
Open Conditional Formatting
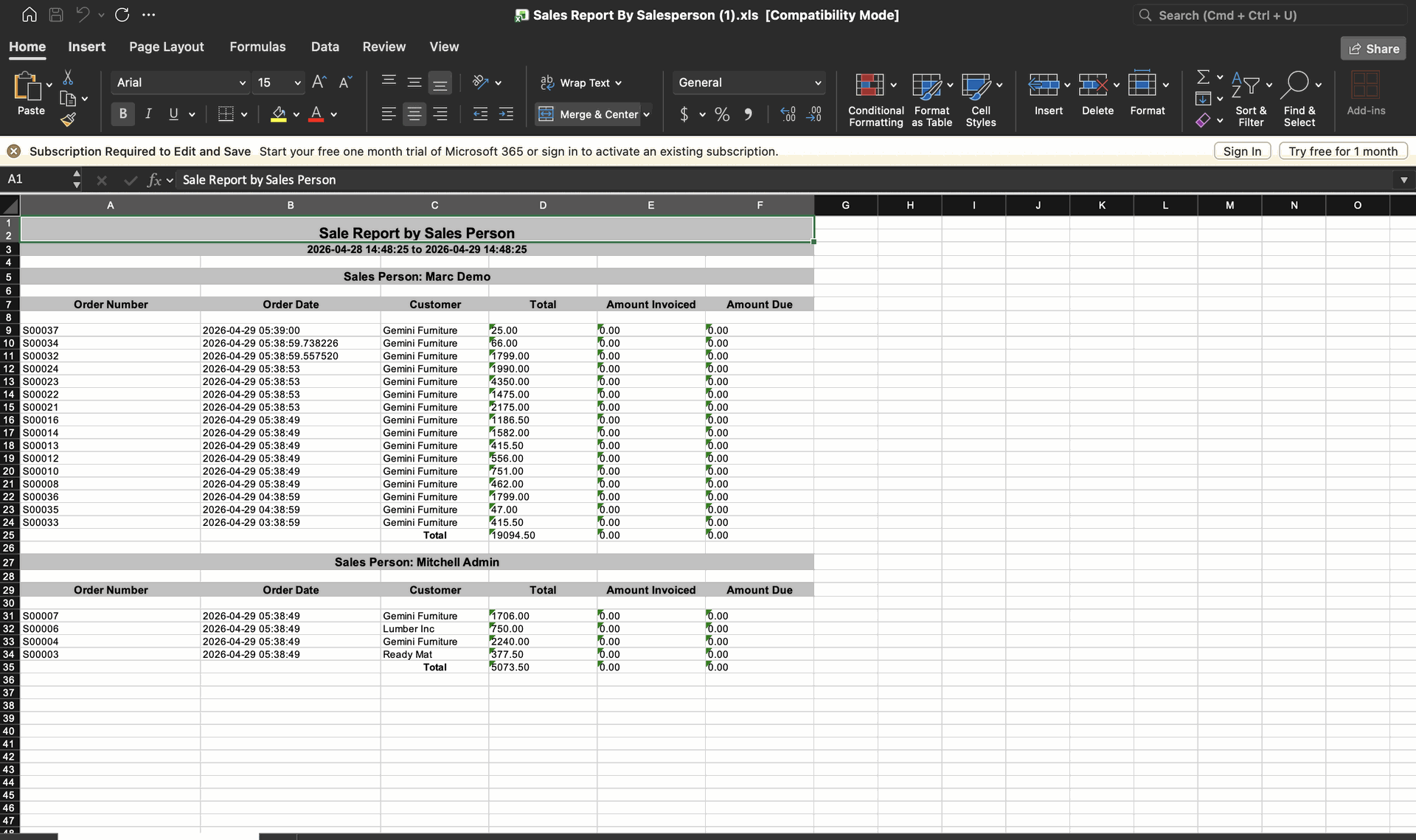coord(876,100)
